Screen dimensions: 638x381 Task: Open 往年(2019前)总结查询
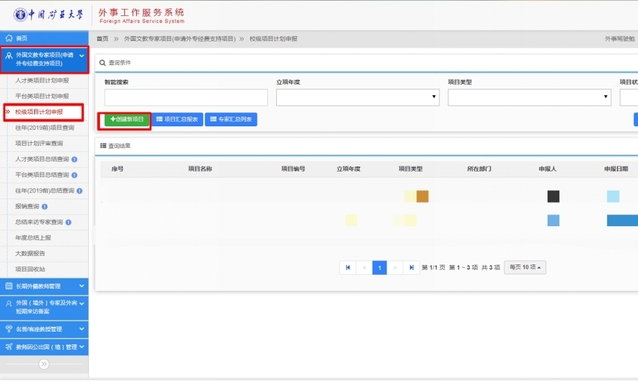pos(45,190)
